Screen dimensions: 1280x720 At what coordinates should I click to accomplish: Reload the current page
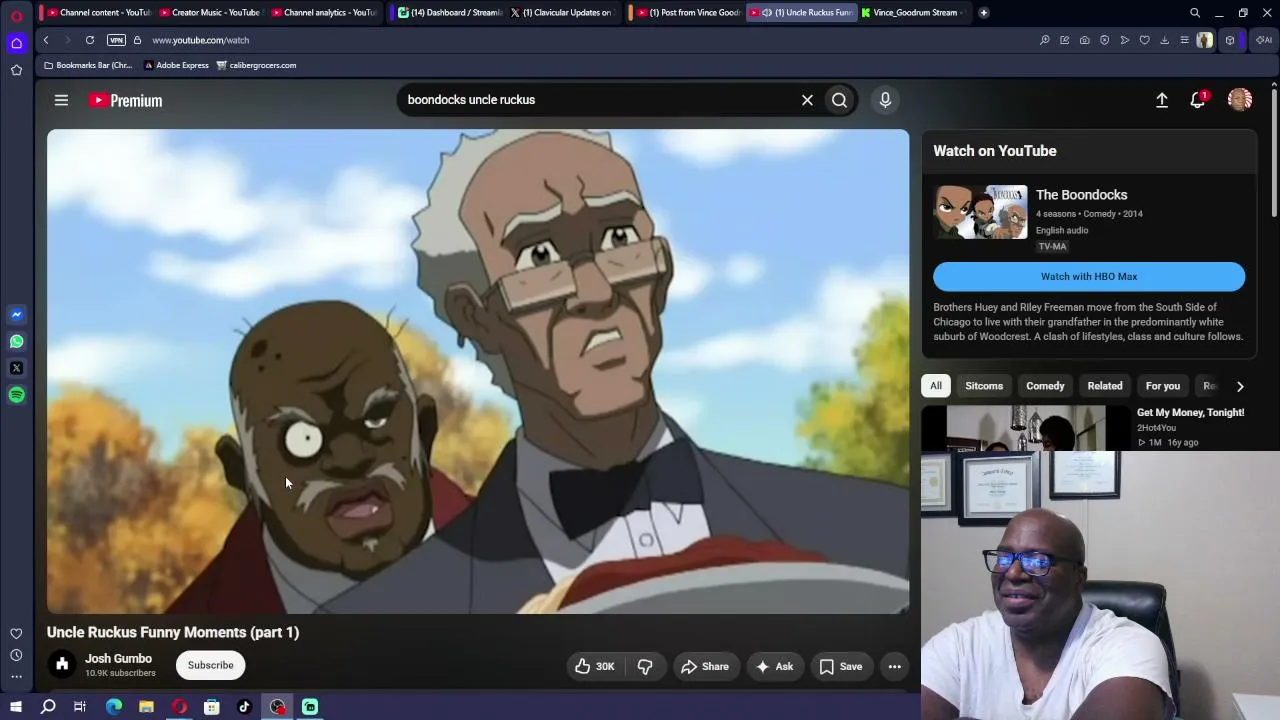coord(90,40)
